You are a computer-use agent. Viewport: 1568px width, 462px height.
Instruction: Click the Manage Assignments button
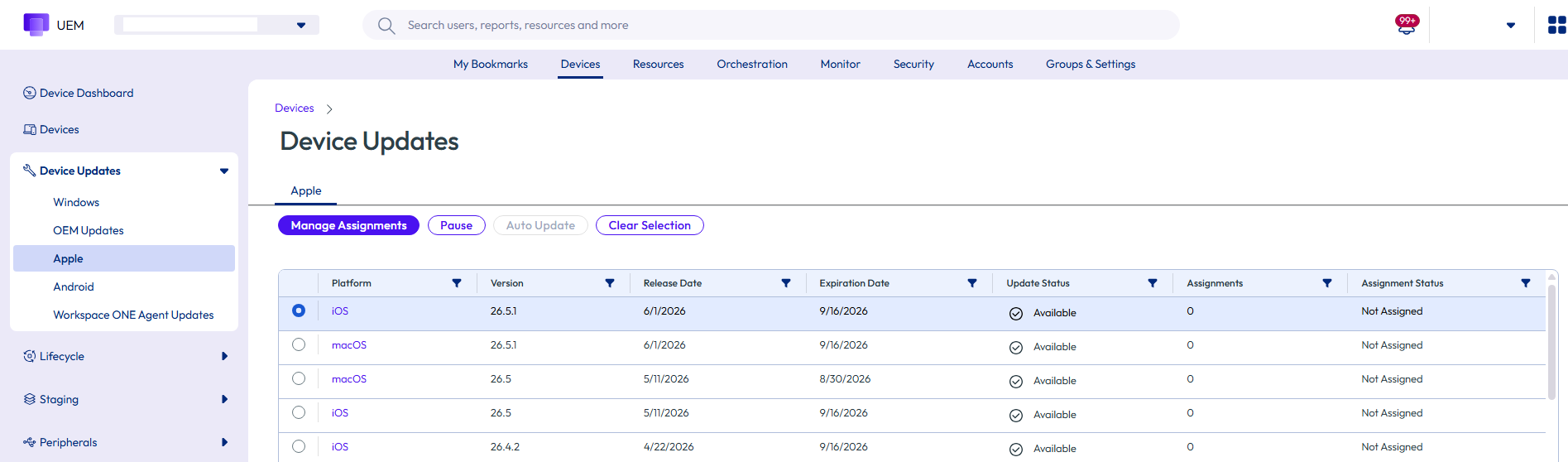pyautogui.click(x=349, y=225)
